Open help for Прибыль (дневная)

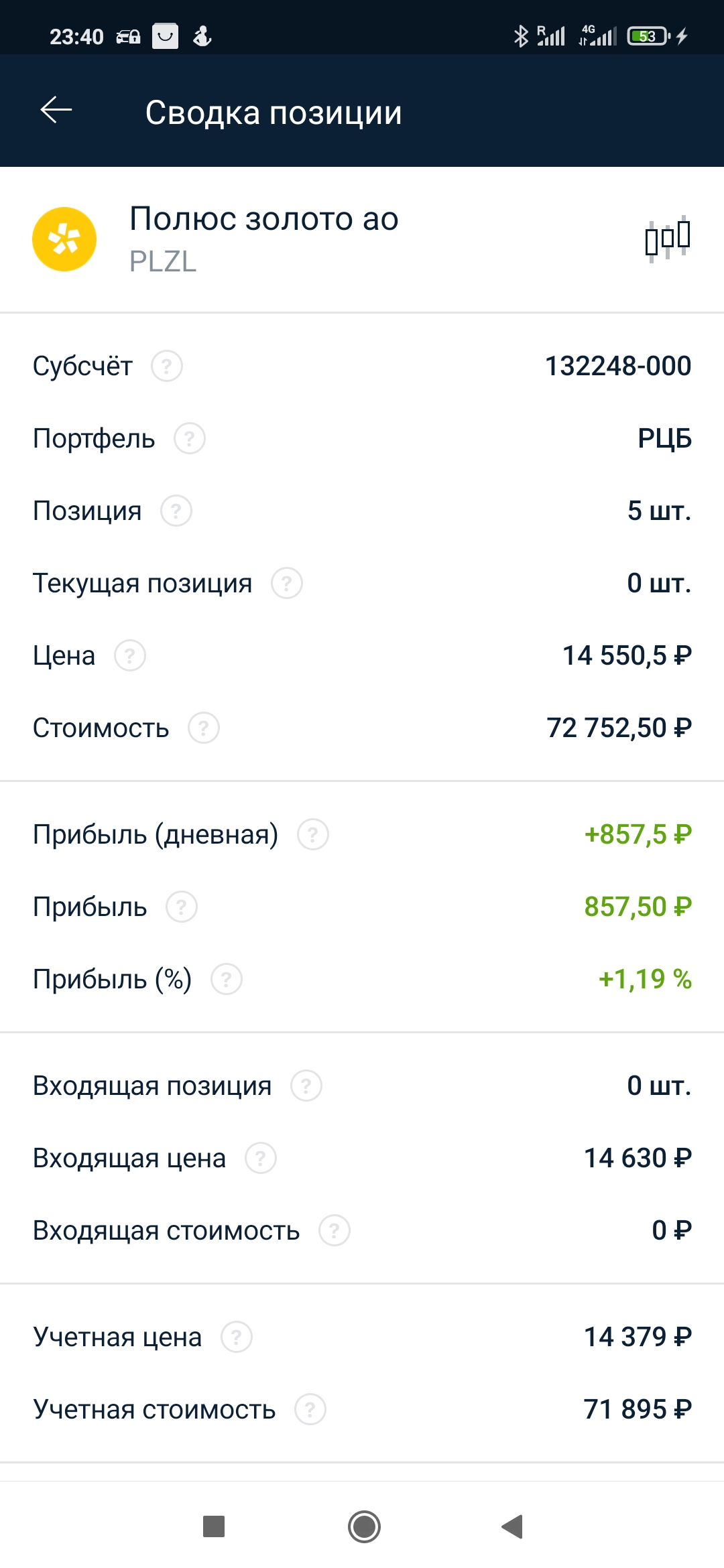click(313, 835)
